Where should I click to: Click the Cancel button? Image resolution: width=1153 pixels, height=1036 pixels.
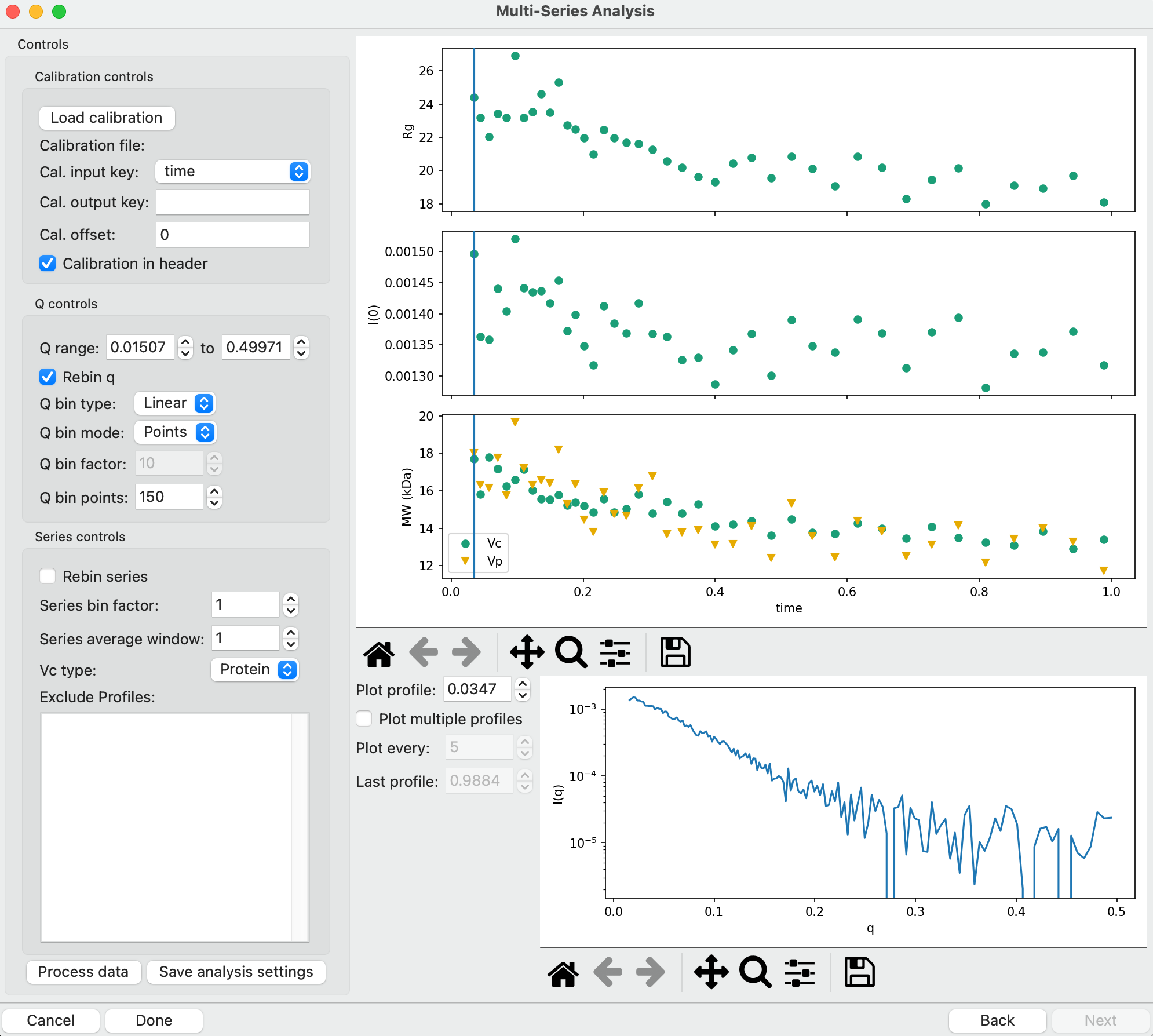pyautogui.click(x=51, y=1020)
